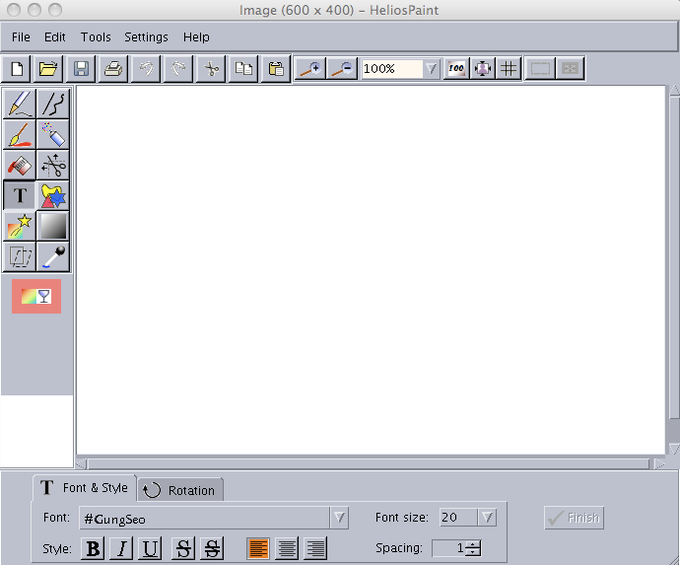Select the skew transform tool
The height and width of the screenshot is (565, 680).
20,257
